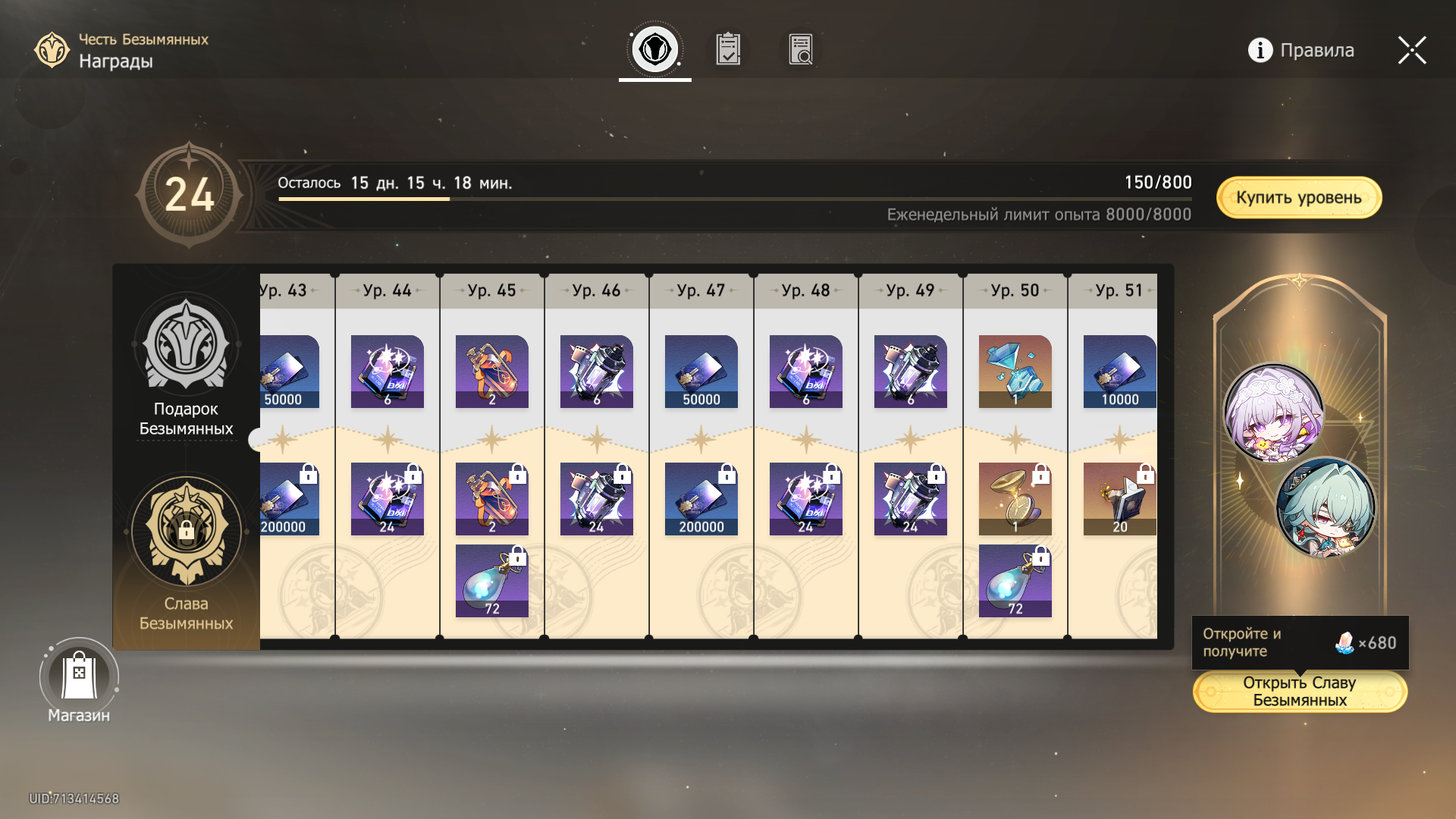This screenshot has height=819, width=1456.
Task: Open the Магазин shop bag icon
Action: [x=79, y=675]
